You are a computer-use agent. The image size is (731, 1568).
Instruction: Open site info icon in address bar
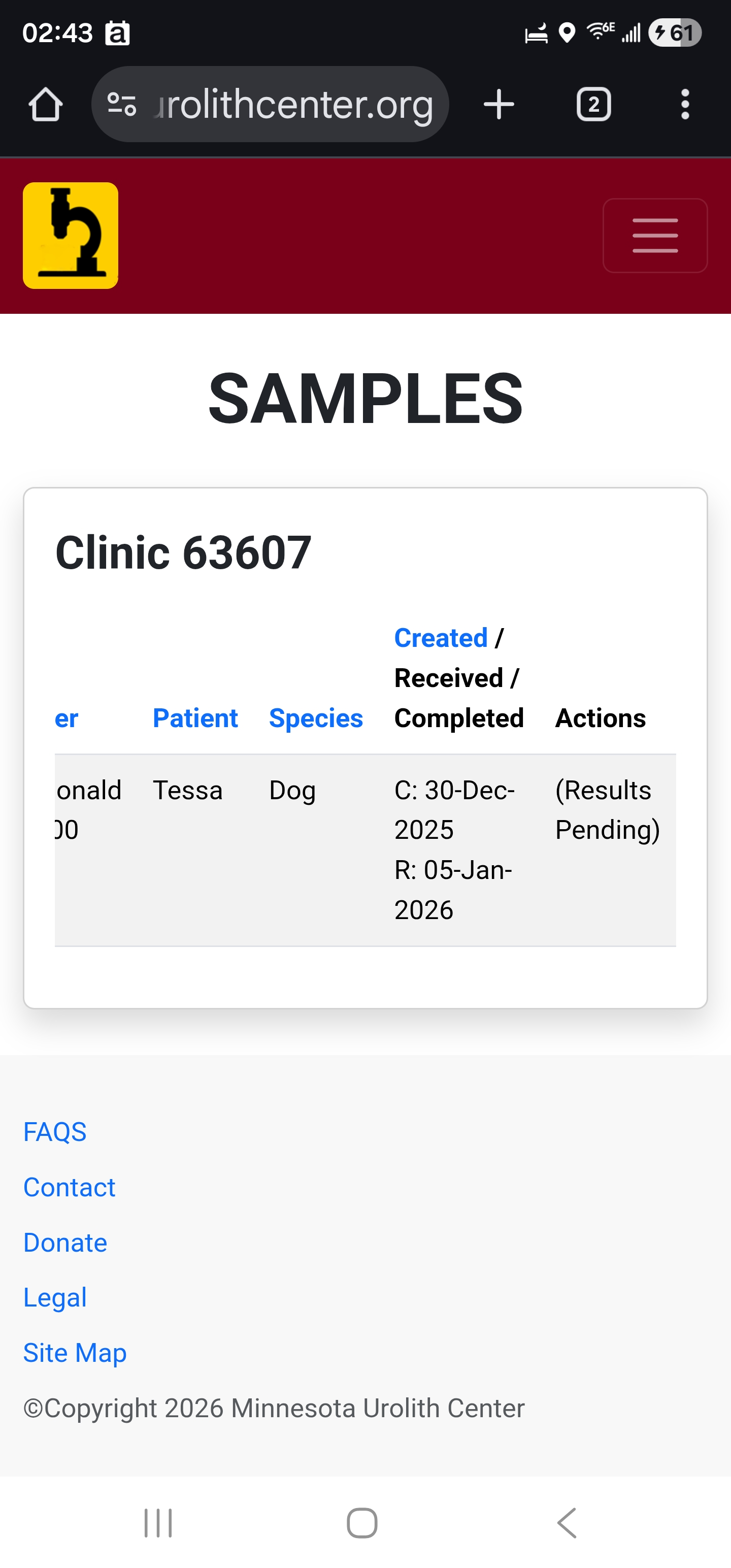coord(122,105)
